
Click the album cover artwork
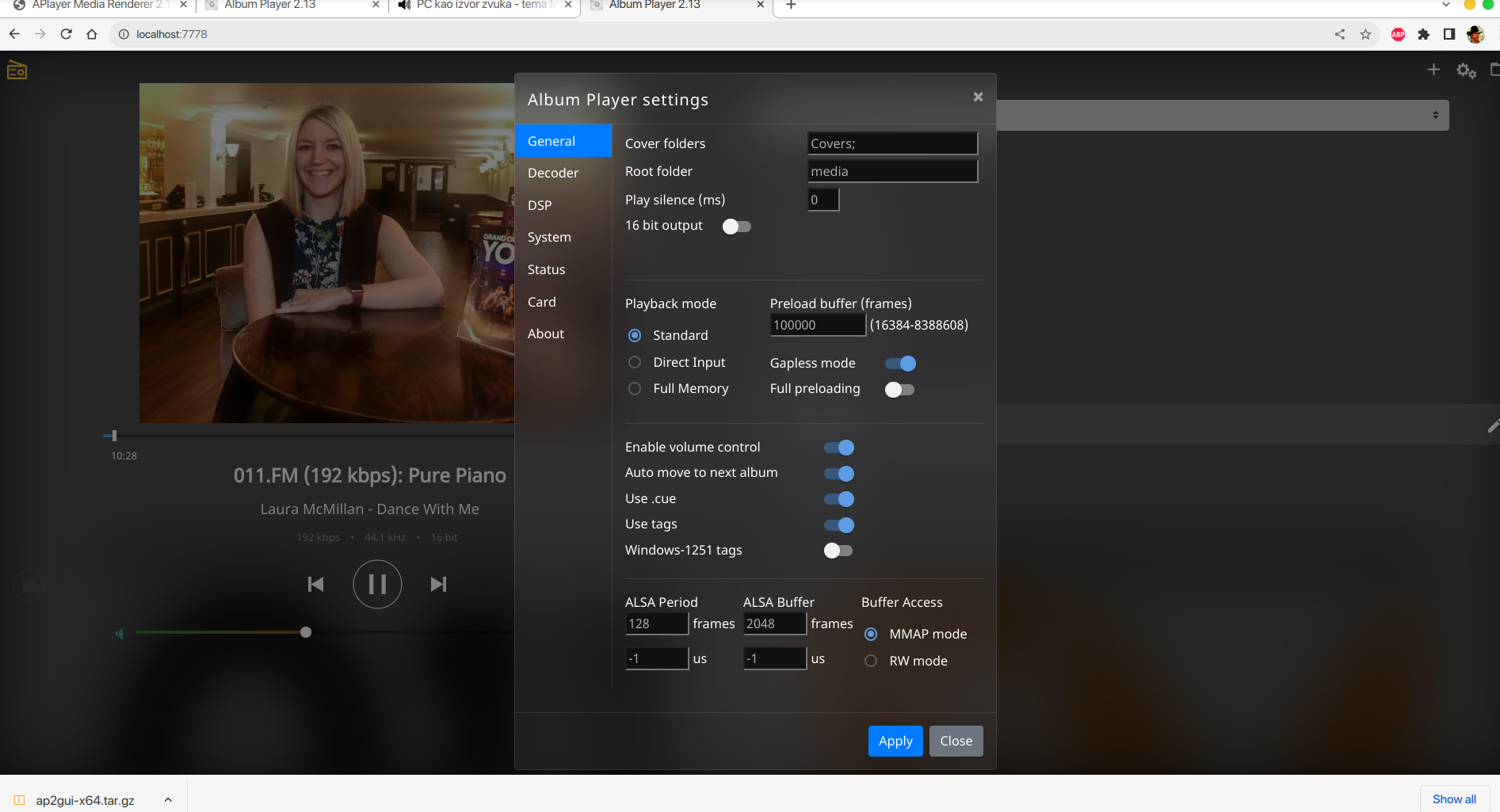point(326,253)
